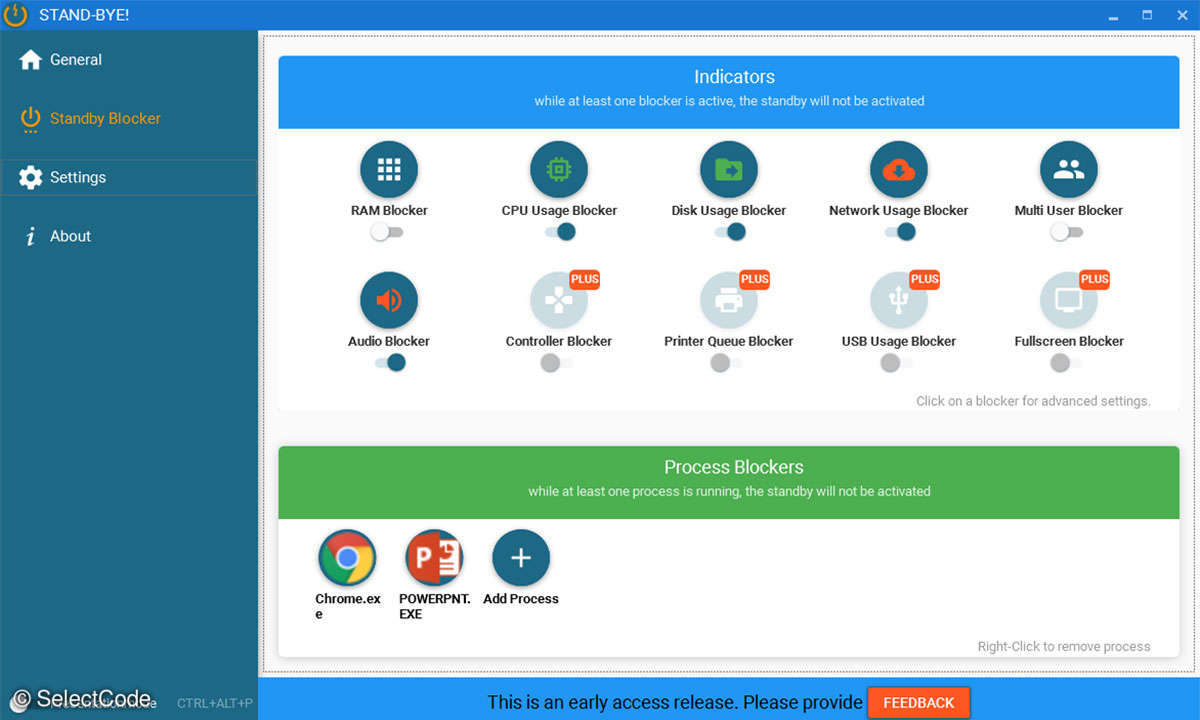1200x720 pixels.
Task: Enable the Multi User Blocker switch
Action: [1067, 232]
